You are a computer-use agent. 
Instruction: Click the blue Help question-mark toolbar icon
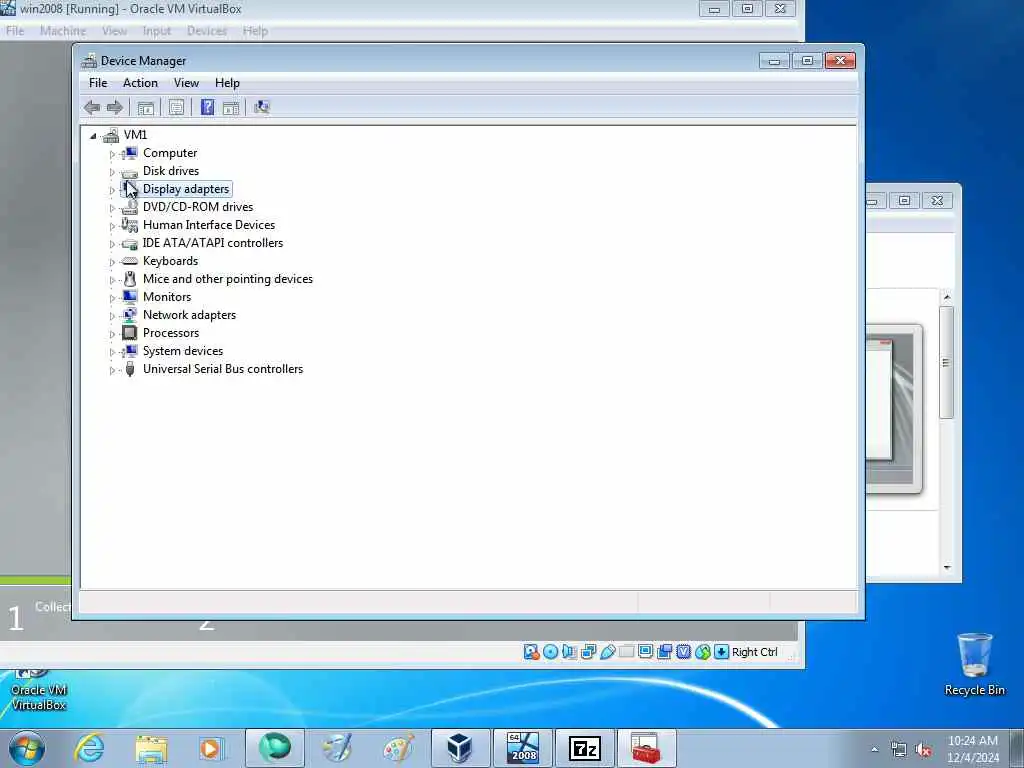(x=207, y=108)
